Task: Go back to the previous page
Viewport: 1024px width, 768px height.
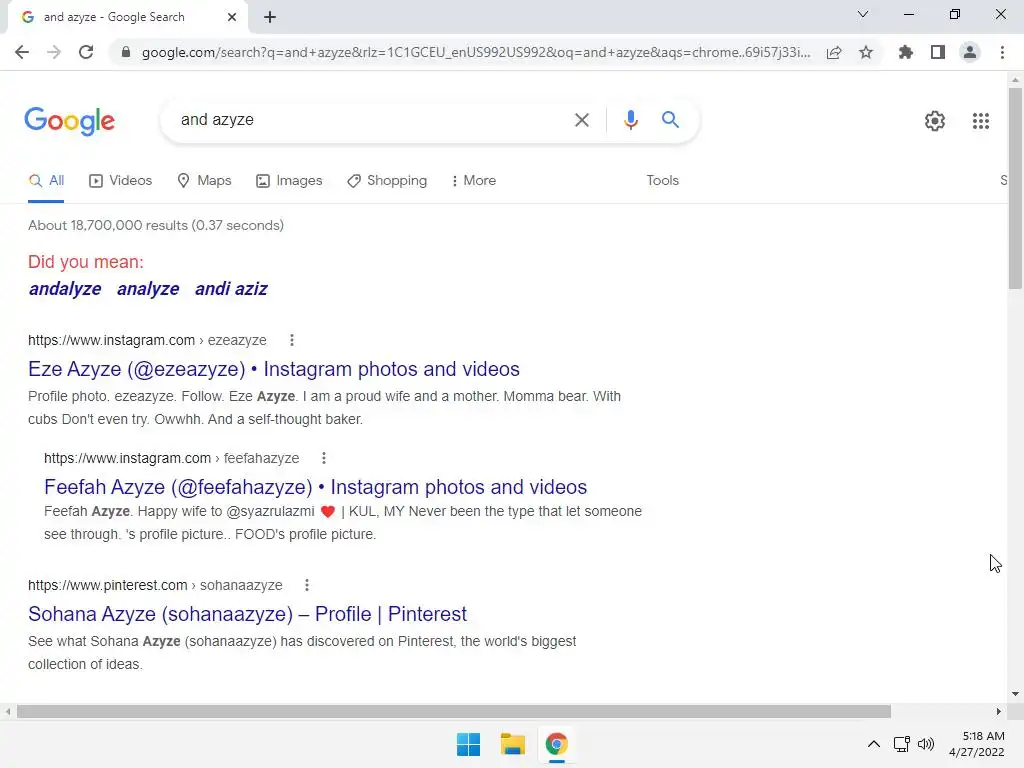Action: point(22,52)
